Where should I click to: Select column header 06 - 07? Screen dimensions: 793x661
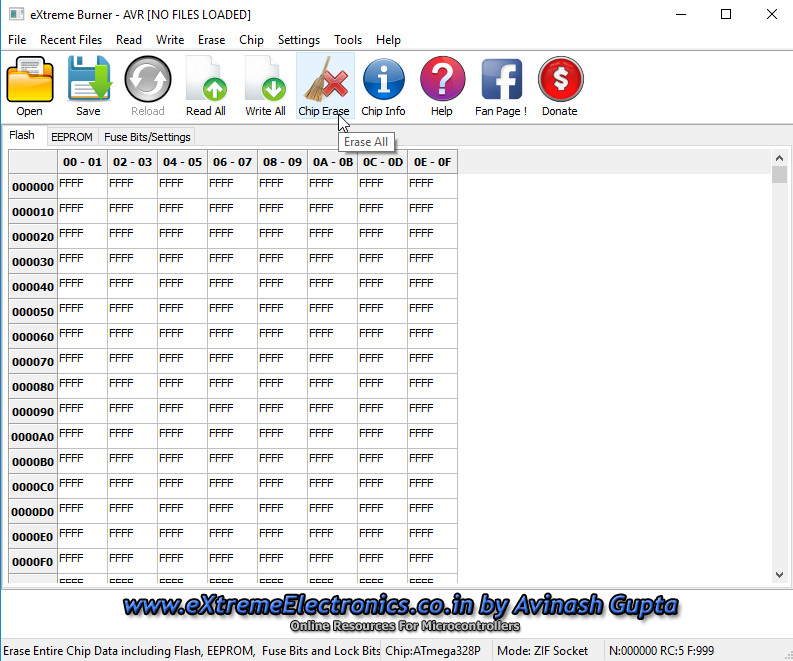[x=233, y=162]
